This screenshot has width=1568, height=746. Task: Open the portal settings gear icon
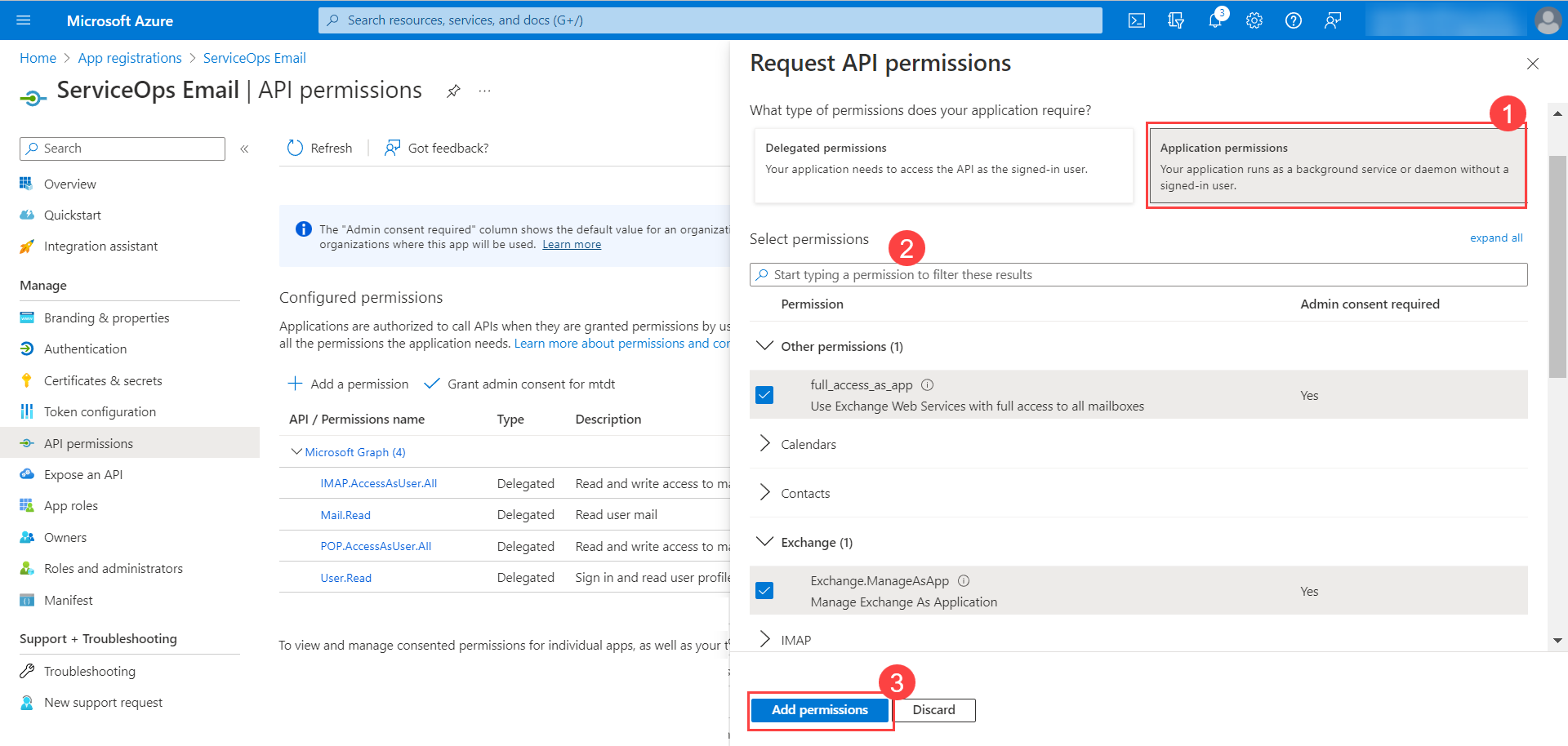(x=1254, y=20)
